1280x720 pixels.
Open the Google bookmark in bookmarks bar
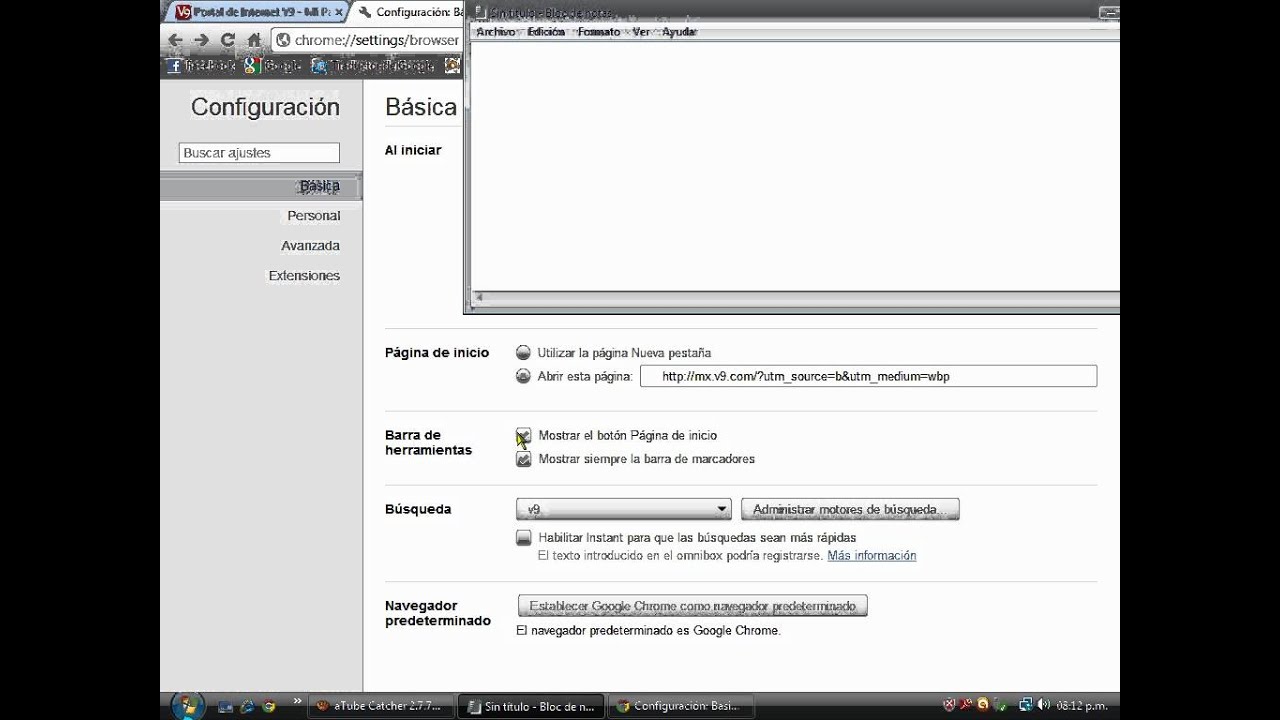[274, 66]
